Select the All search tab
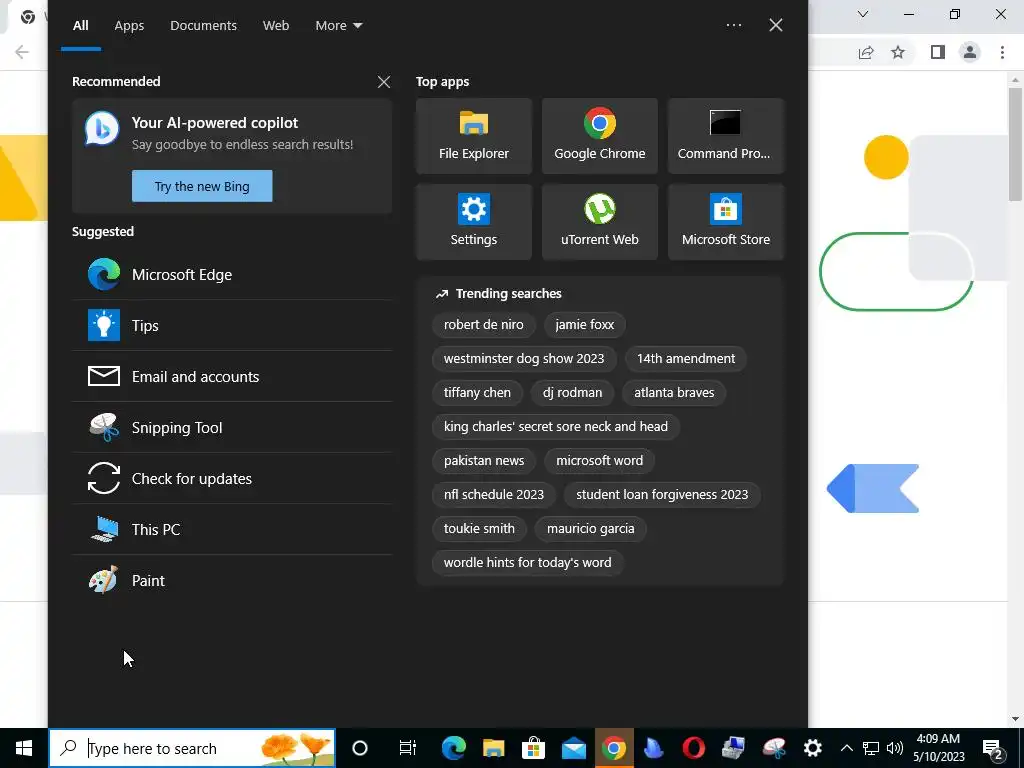This screenshot has width=1024, height=768. point(80,25)
